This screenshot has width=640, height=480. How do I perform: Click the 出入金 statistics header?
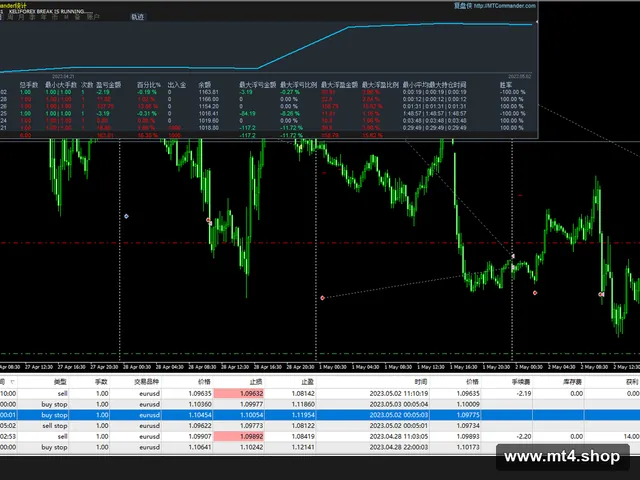click(177, 85)
